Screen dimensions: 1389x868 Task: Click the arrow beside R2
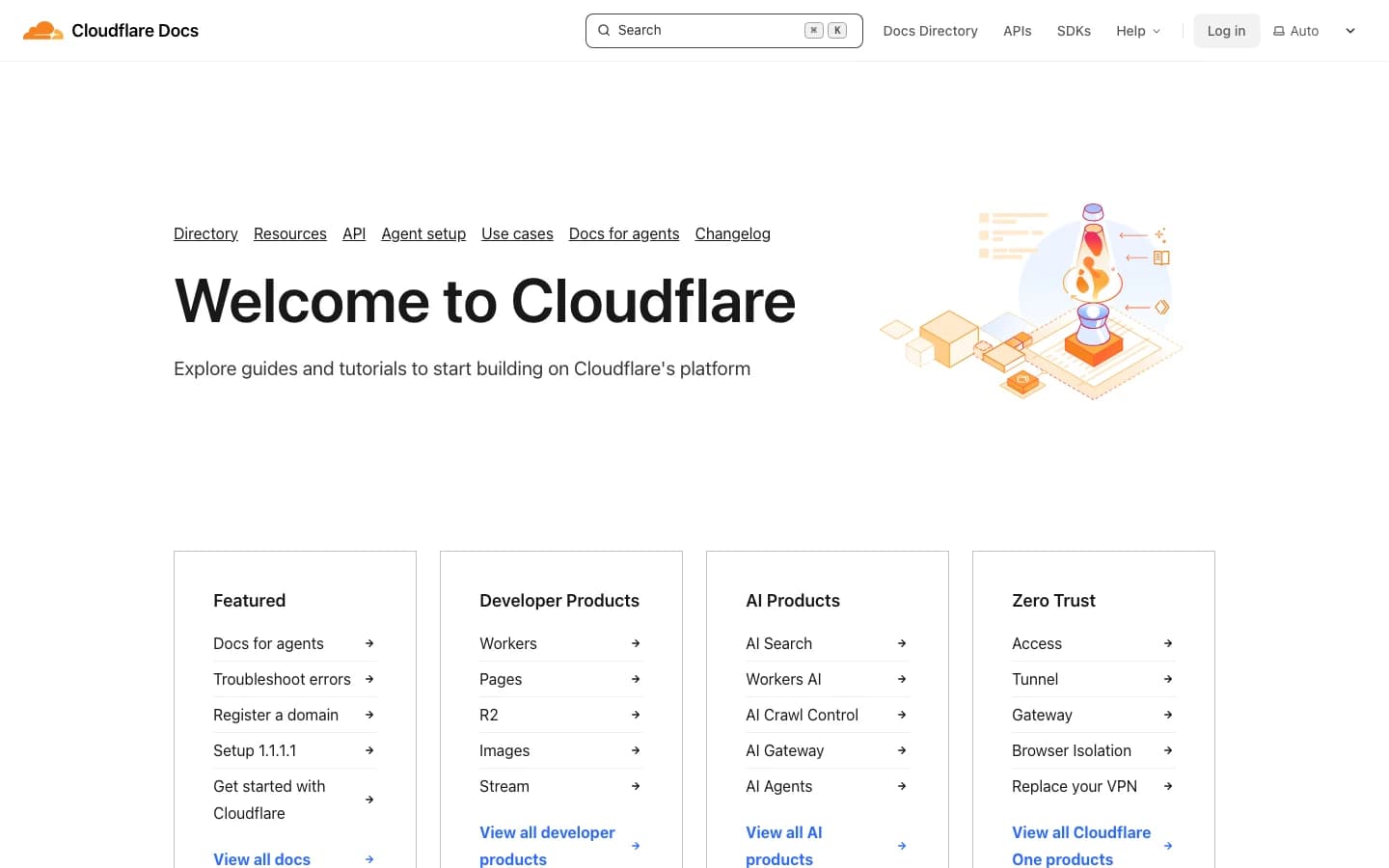point(636,715)
